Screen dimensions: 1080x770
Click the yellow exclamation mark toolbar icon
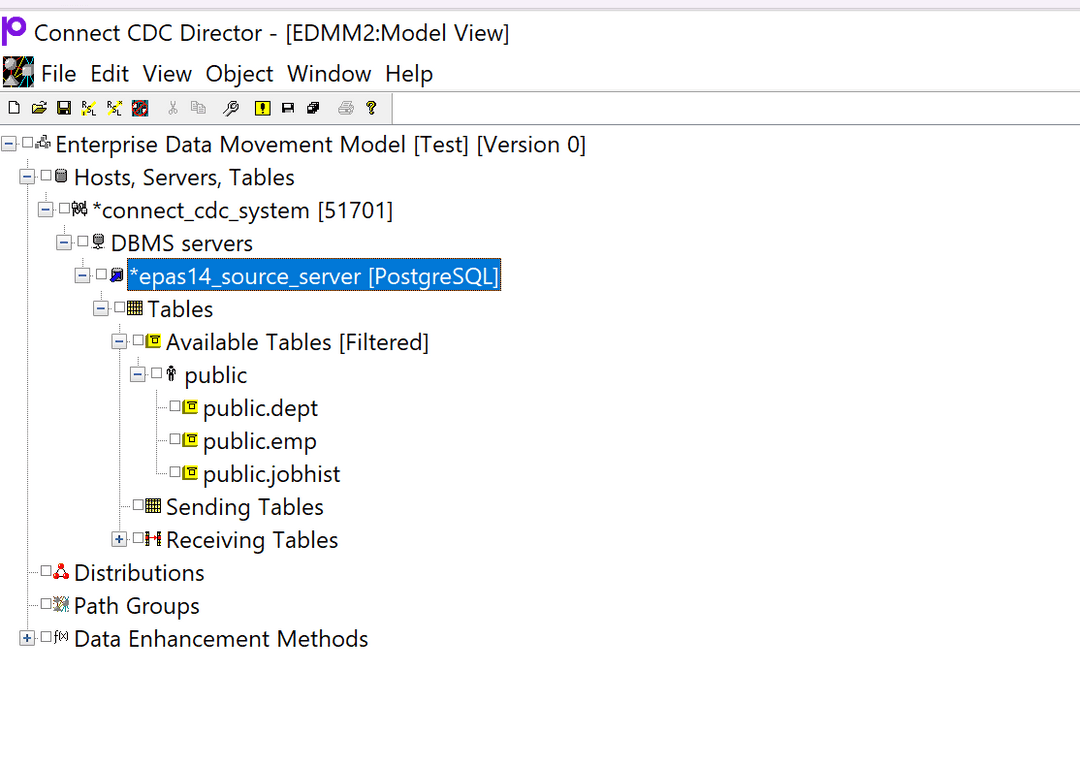262,108
